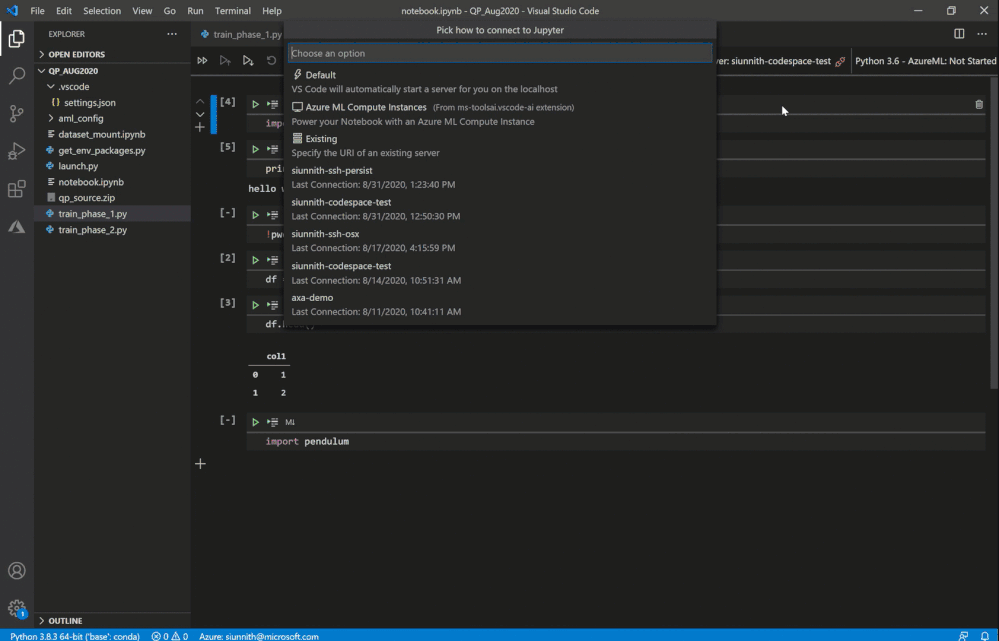Click the feedback icon in status bar
Image resolution: width=999 pixels, height=641 pixels.
tap(963, 636)
